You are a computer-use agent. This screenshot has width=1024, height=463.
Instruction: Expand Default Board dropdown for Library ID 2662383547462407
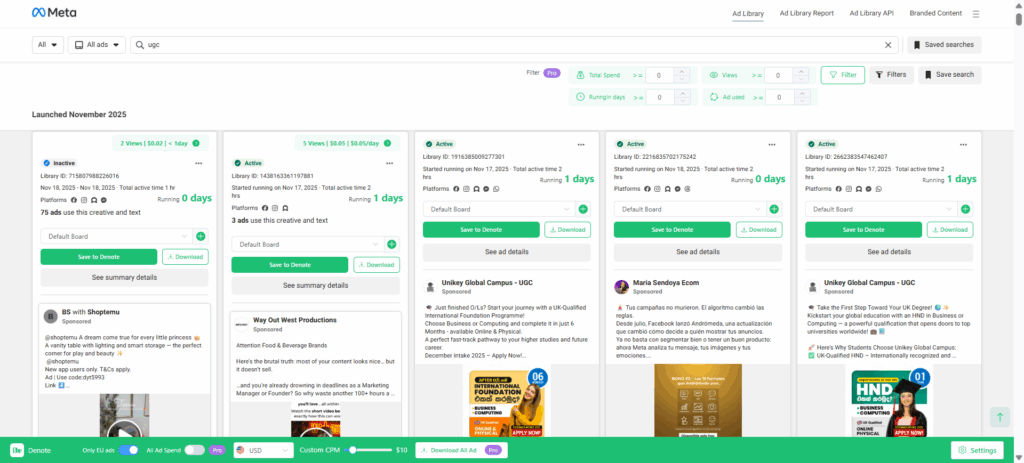click(881, 209)
